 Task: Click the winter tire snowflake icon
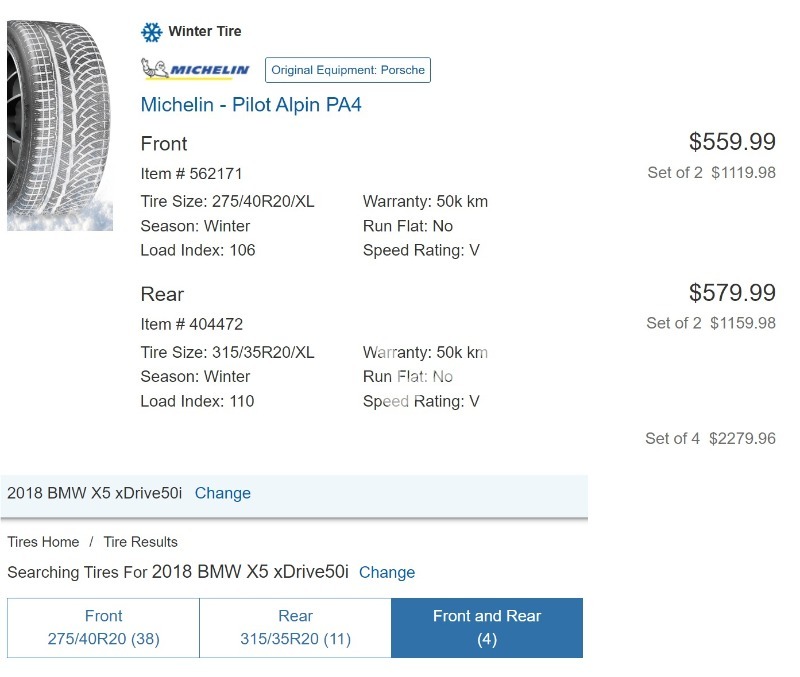click(x=151, y=32)
